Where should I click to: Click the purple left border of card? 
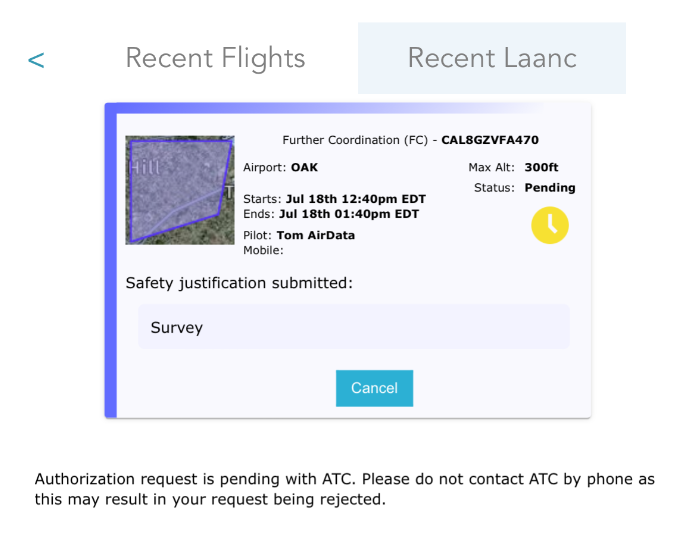tap(110, 260)
